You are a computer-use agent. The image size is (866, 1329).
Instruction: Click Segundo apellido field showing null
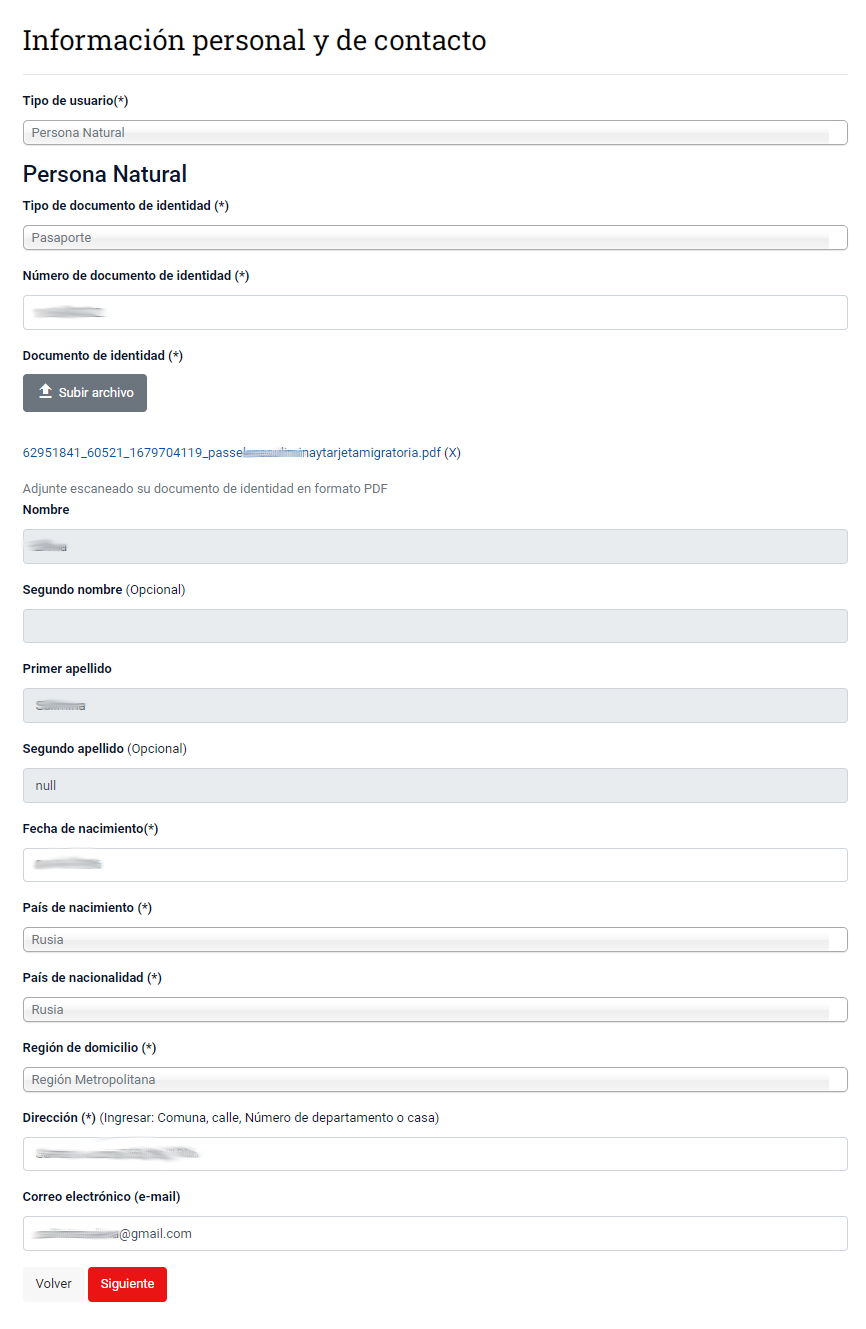[x=434, y=786]
